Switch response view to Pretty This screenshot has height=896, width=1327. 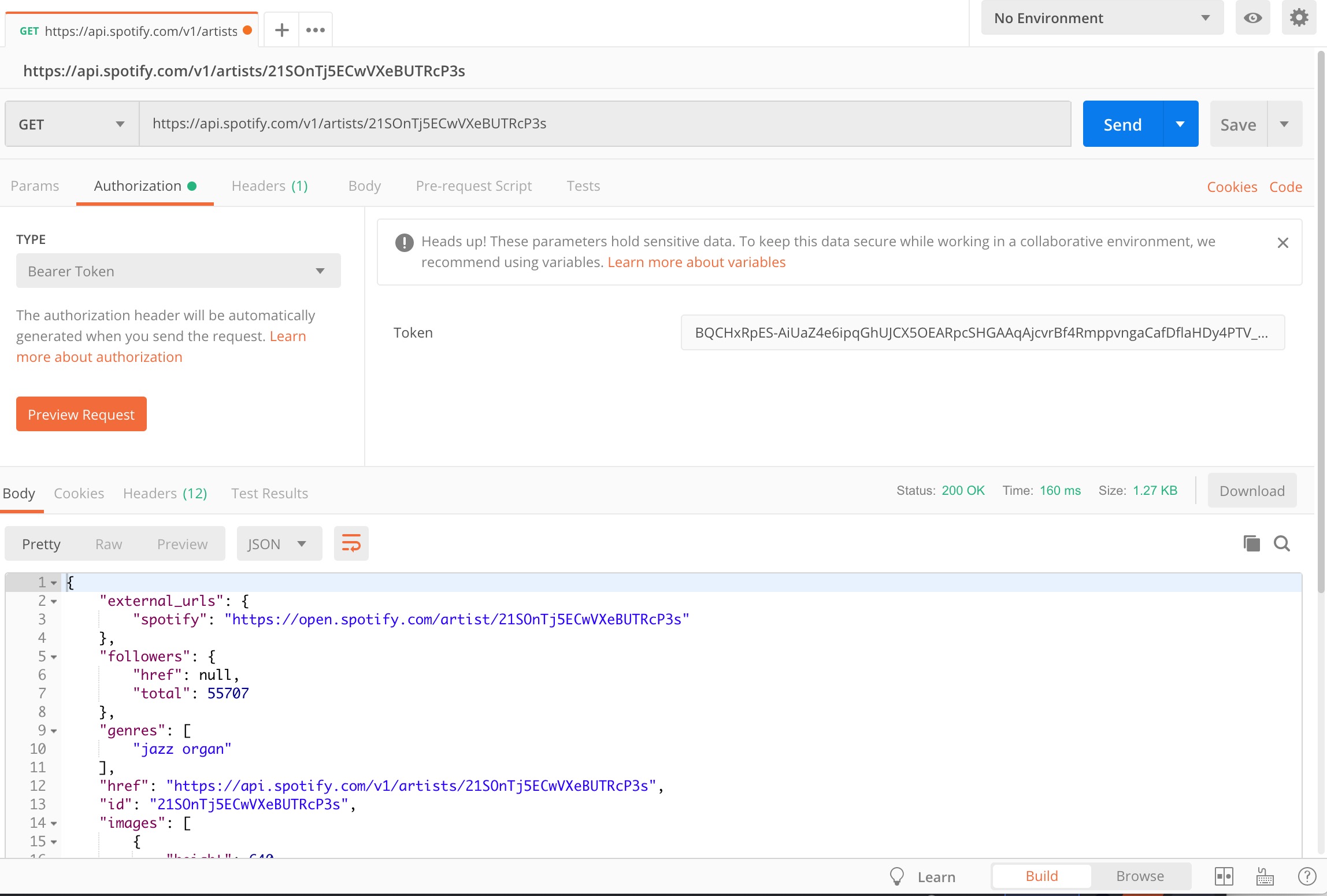tap(41, 544)
